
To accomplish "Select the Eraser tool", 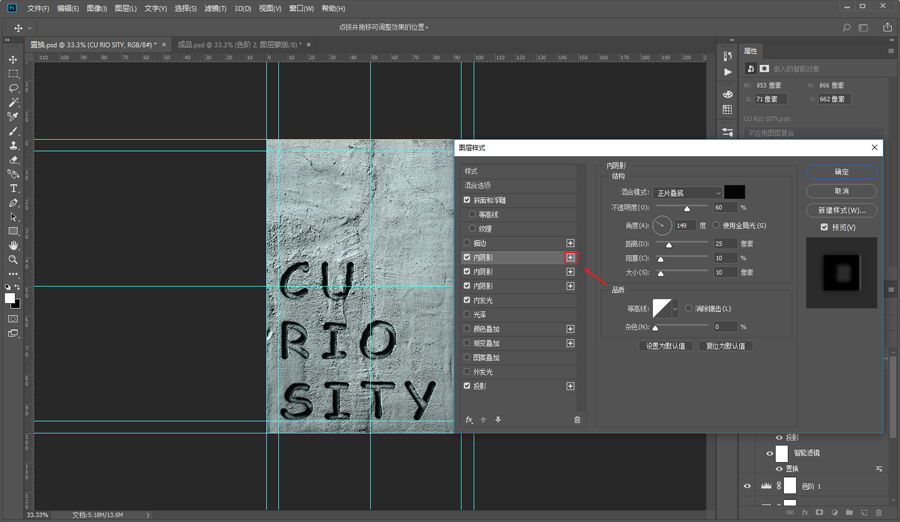I will point(13,160).
